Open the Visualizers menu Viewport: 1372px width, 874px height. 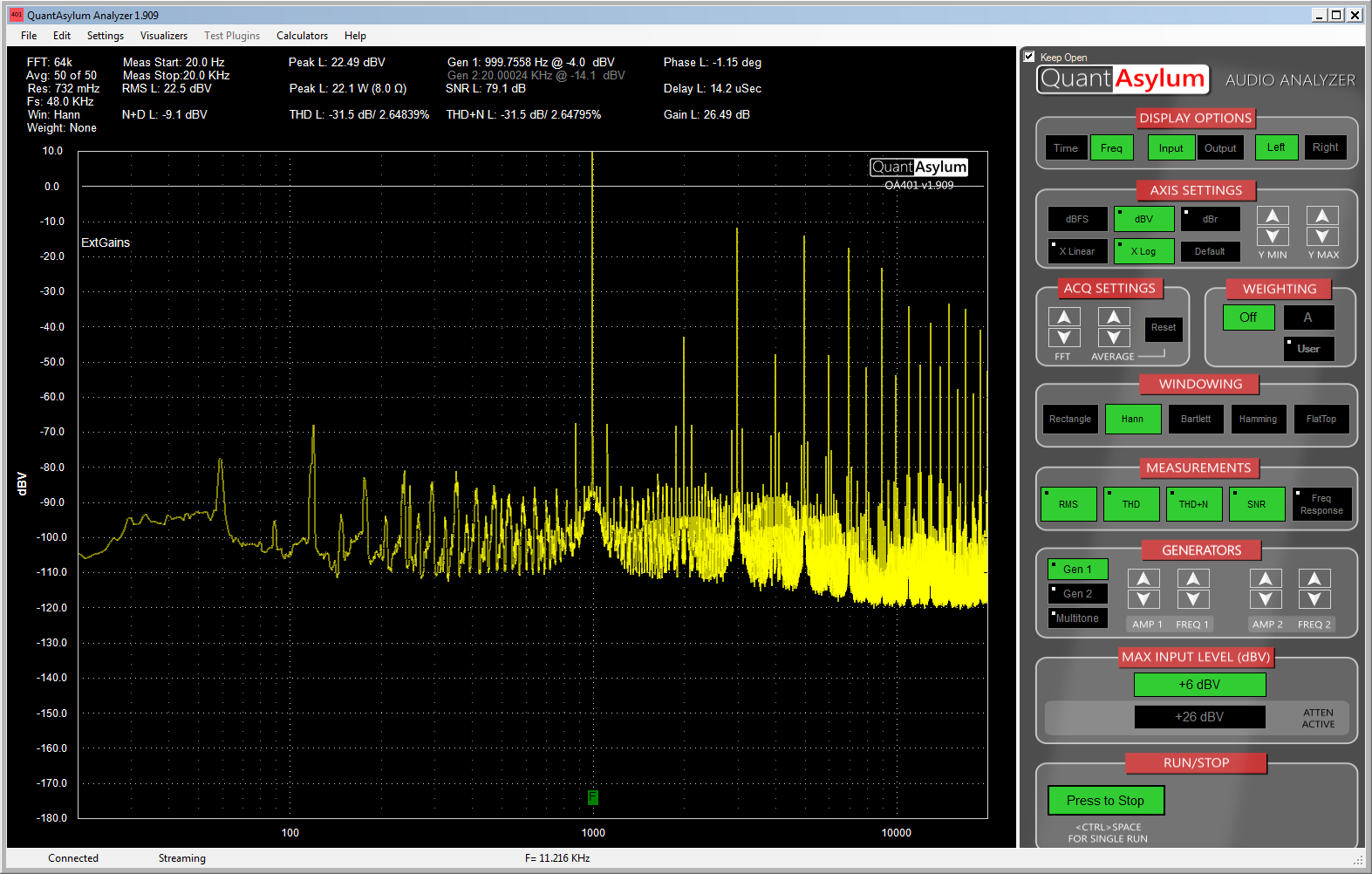[164, 36]
